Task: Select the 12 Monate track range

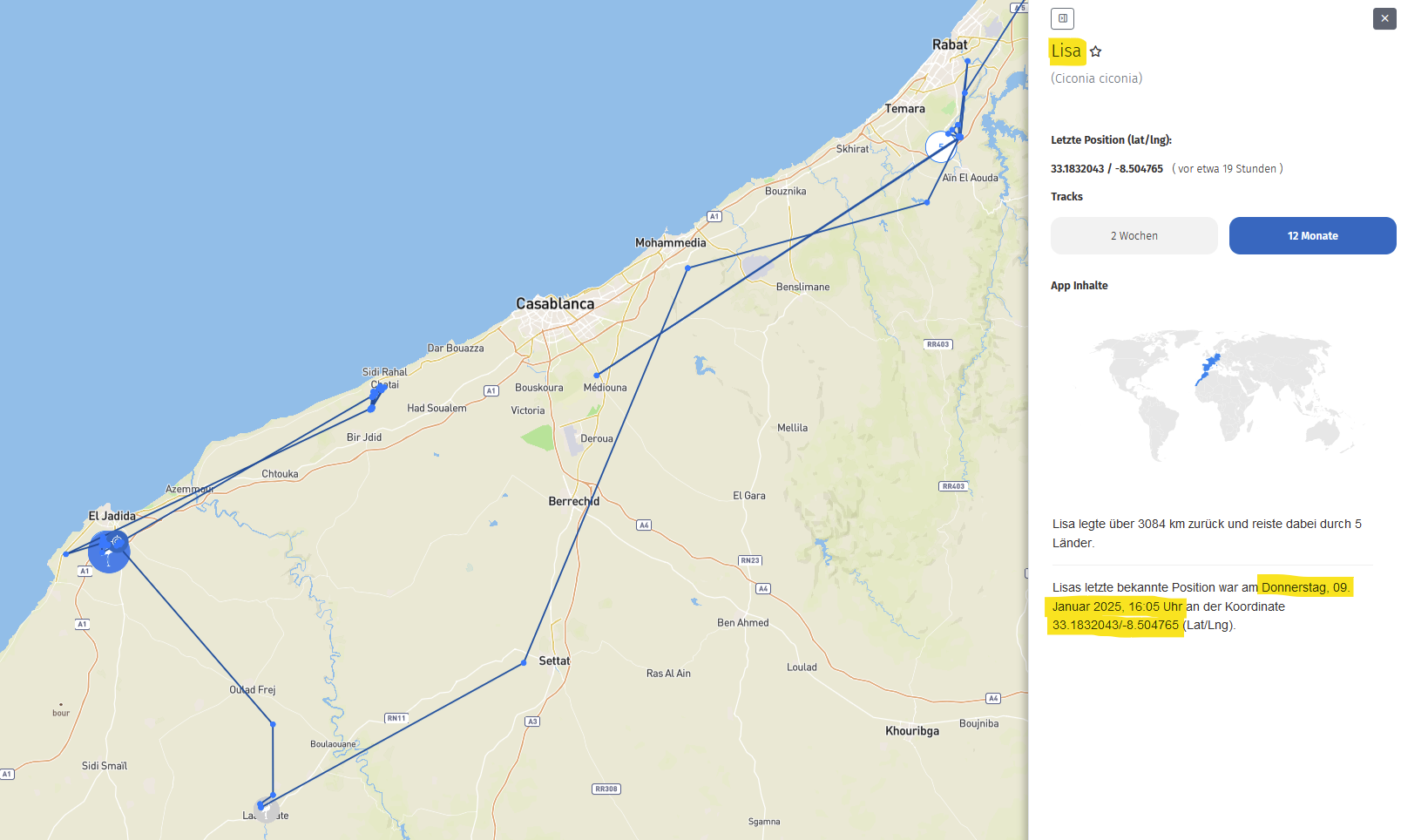Action: (x=1312, y=236)
